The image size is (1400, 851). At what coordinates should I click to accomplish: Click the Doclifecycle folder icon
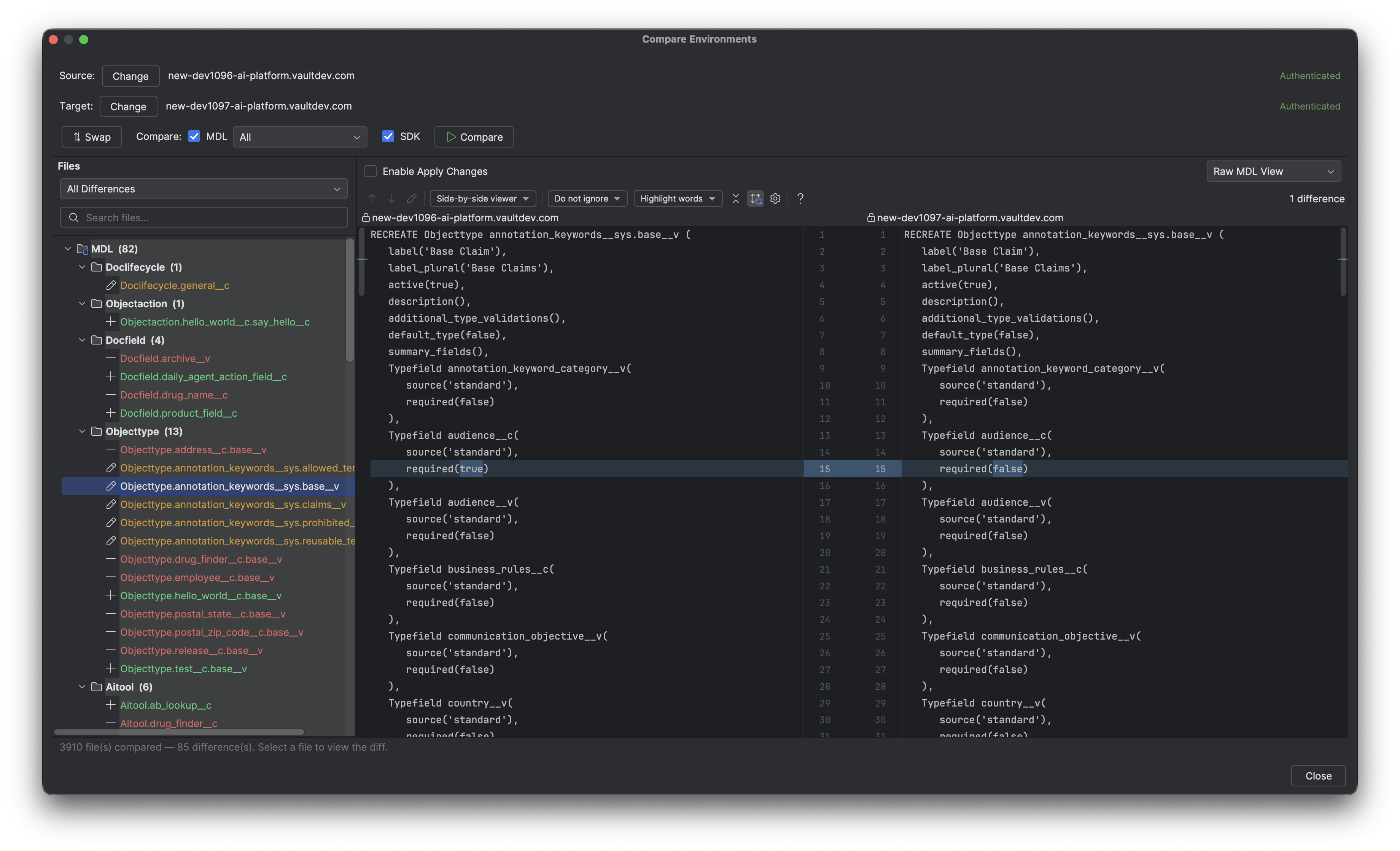pos(97,267)
